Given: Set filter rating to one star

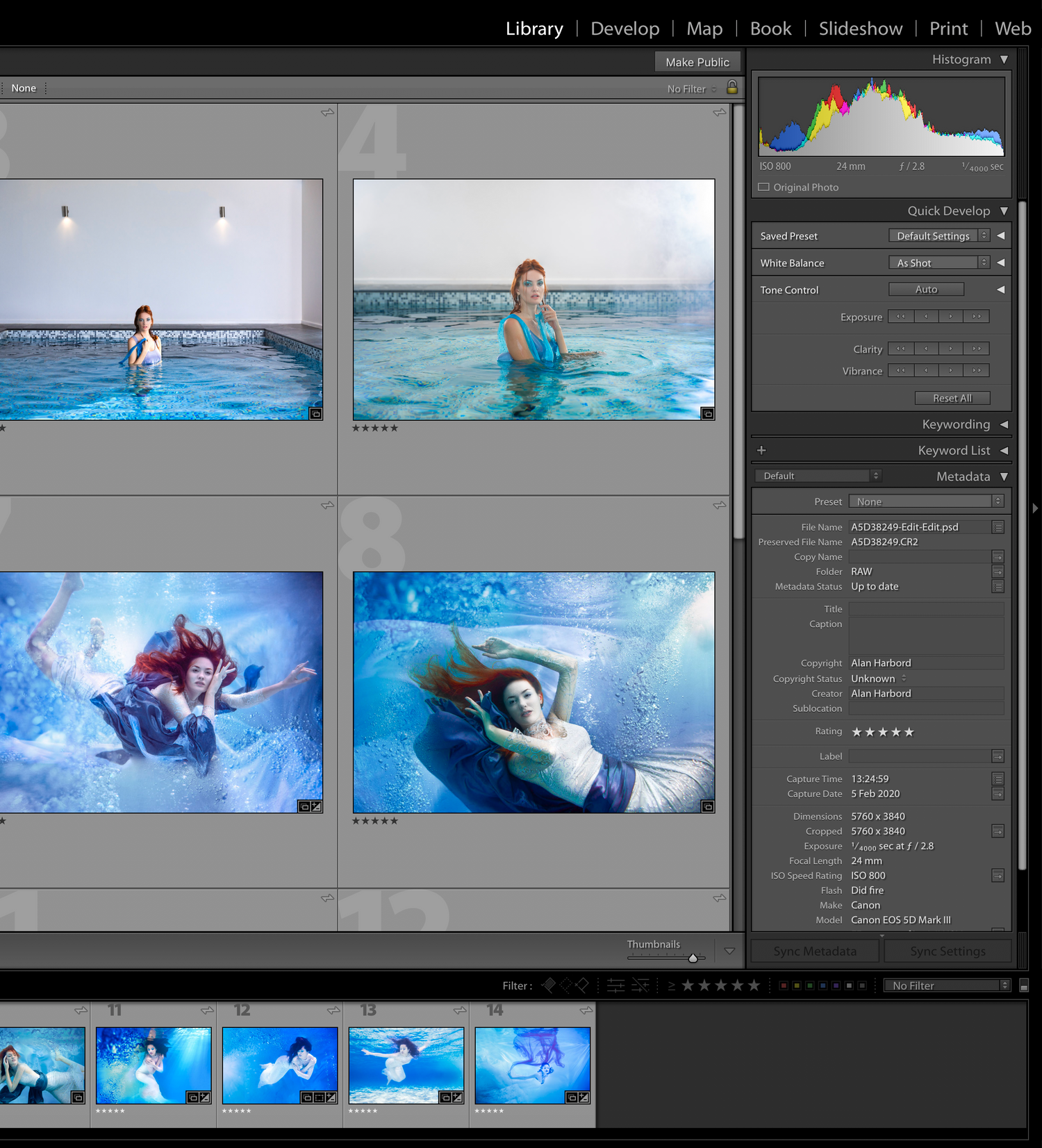Looking at the screenshot, I should tap(688, 985).
